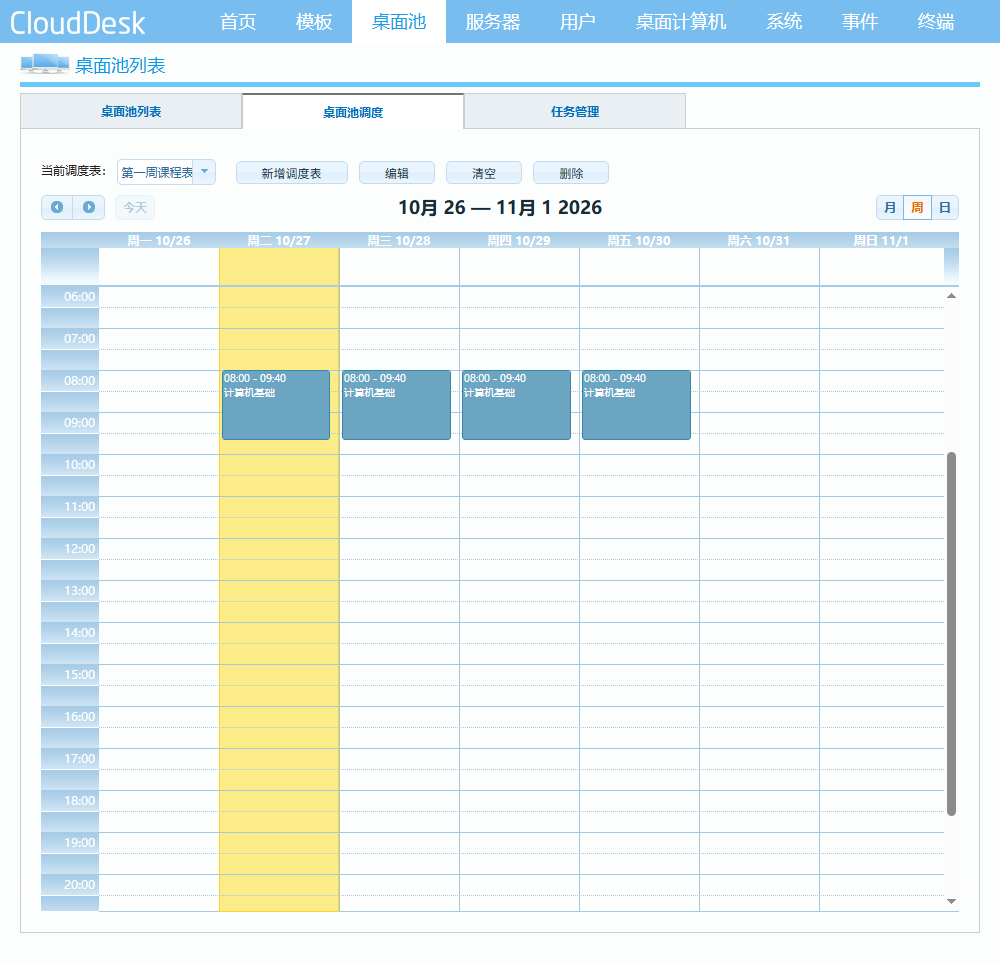Click the 06:00 time label
The width and height of the screenshot is (1000, 964).
pos(79,296)
